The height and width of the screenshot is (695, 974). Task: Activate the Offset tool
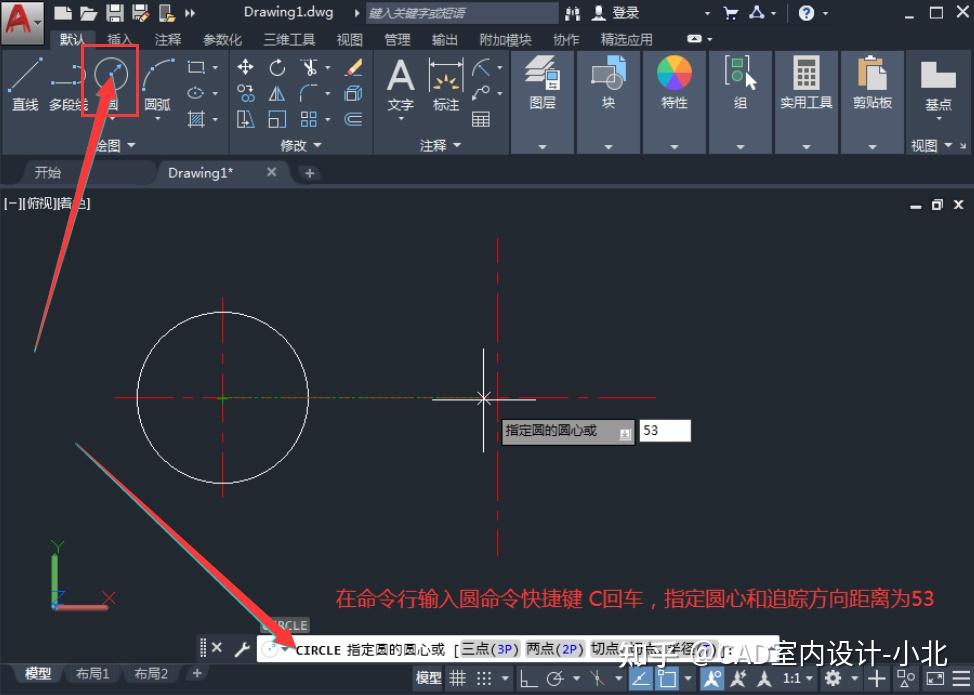(353, 119)
